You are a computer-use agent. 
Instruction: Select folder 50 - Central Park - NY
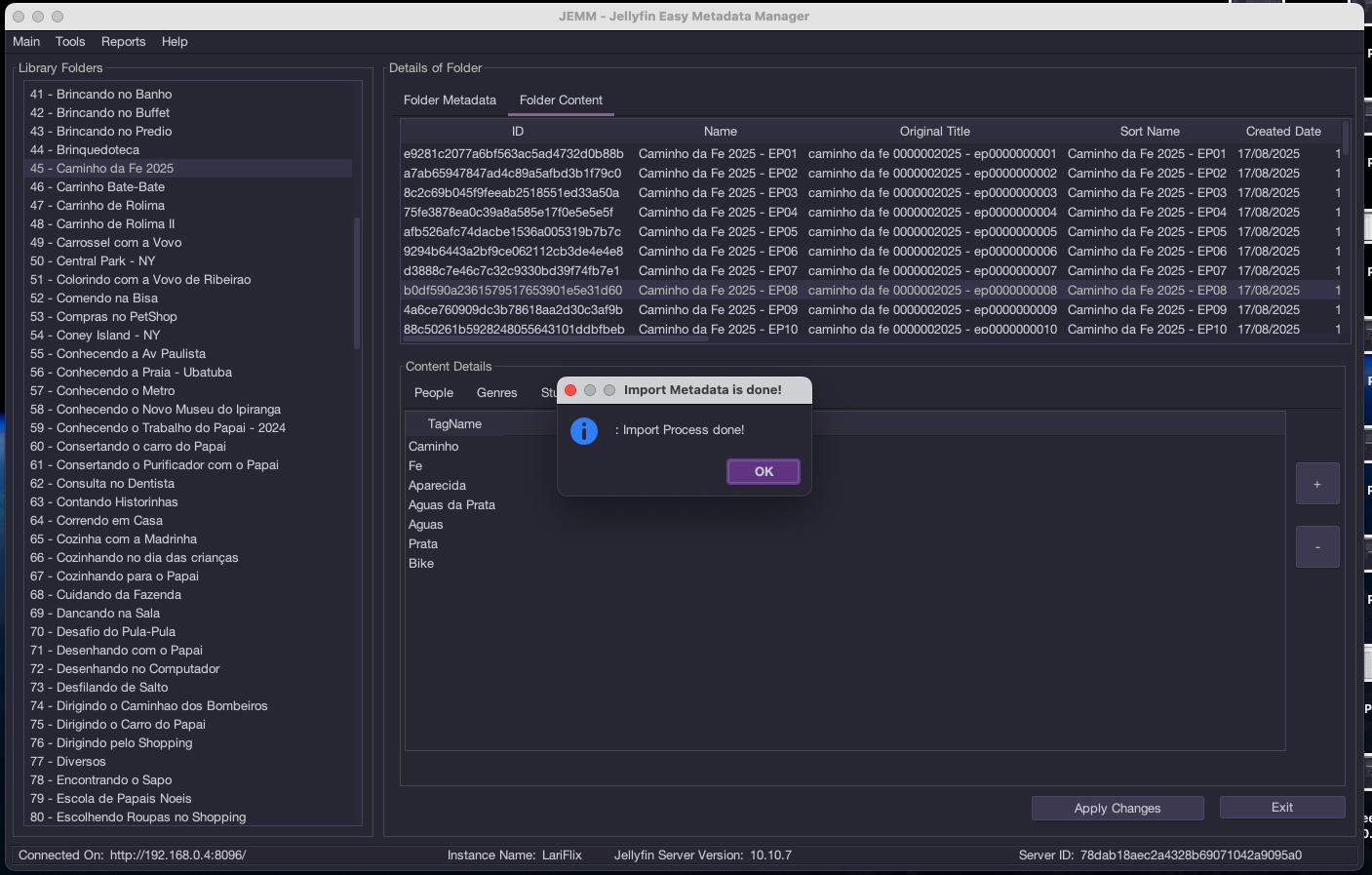click(105, 261)
